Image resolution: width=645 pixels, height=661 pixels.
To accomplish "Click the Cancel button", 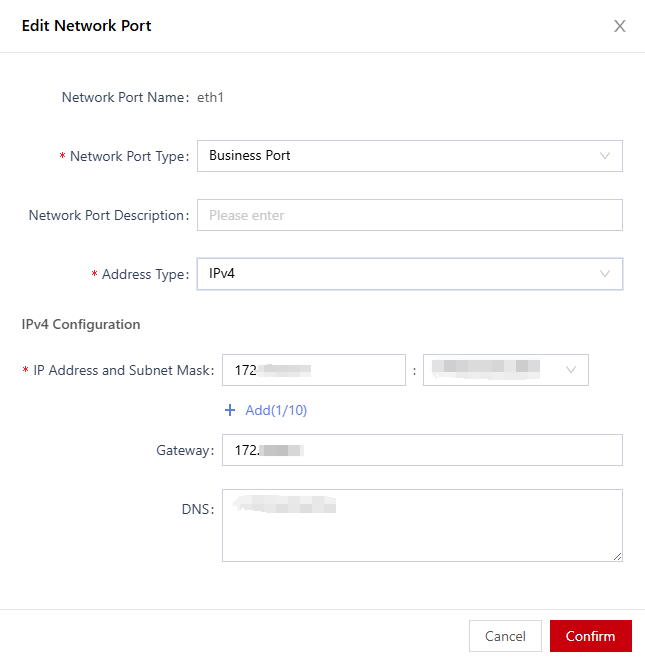I will coord(505,636).
